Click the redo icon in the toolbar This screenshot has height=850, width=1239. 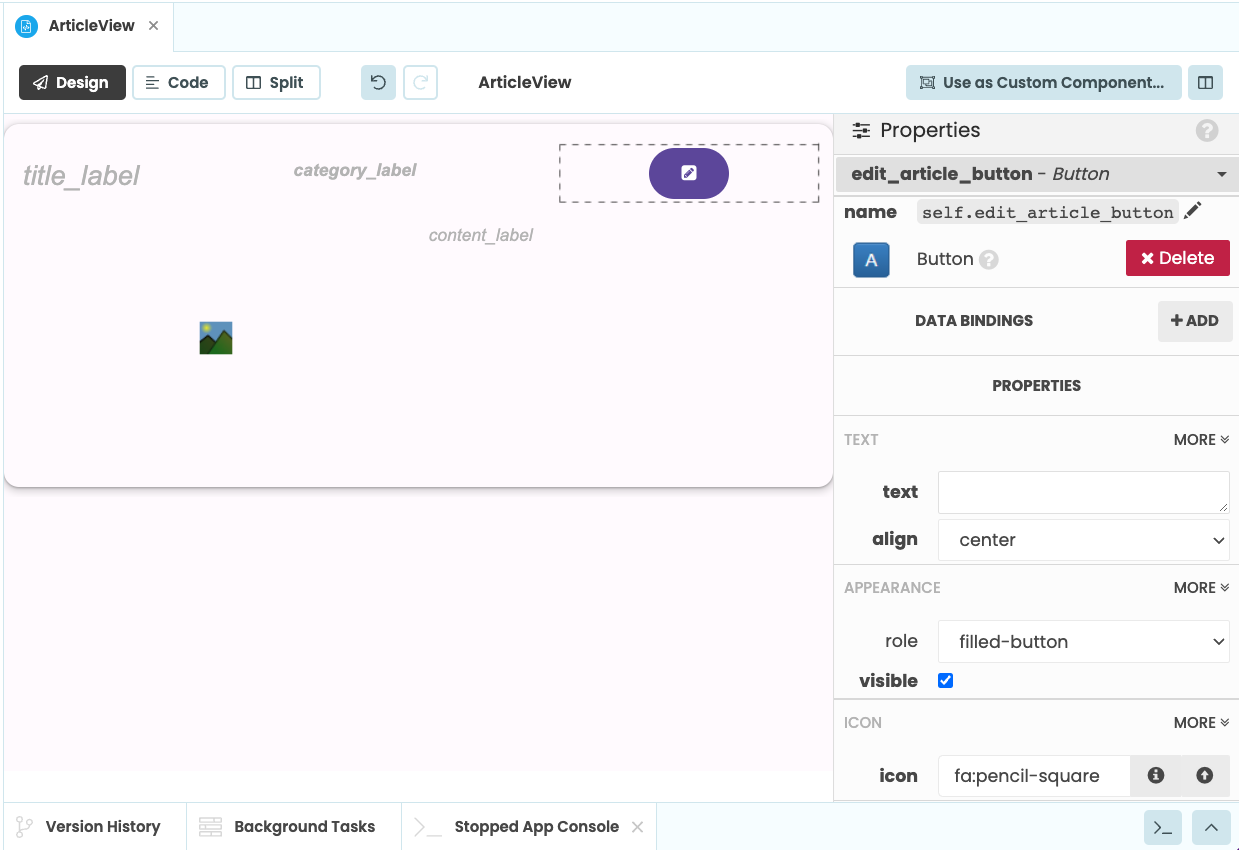[x=420, y=82]
